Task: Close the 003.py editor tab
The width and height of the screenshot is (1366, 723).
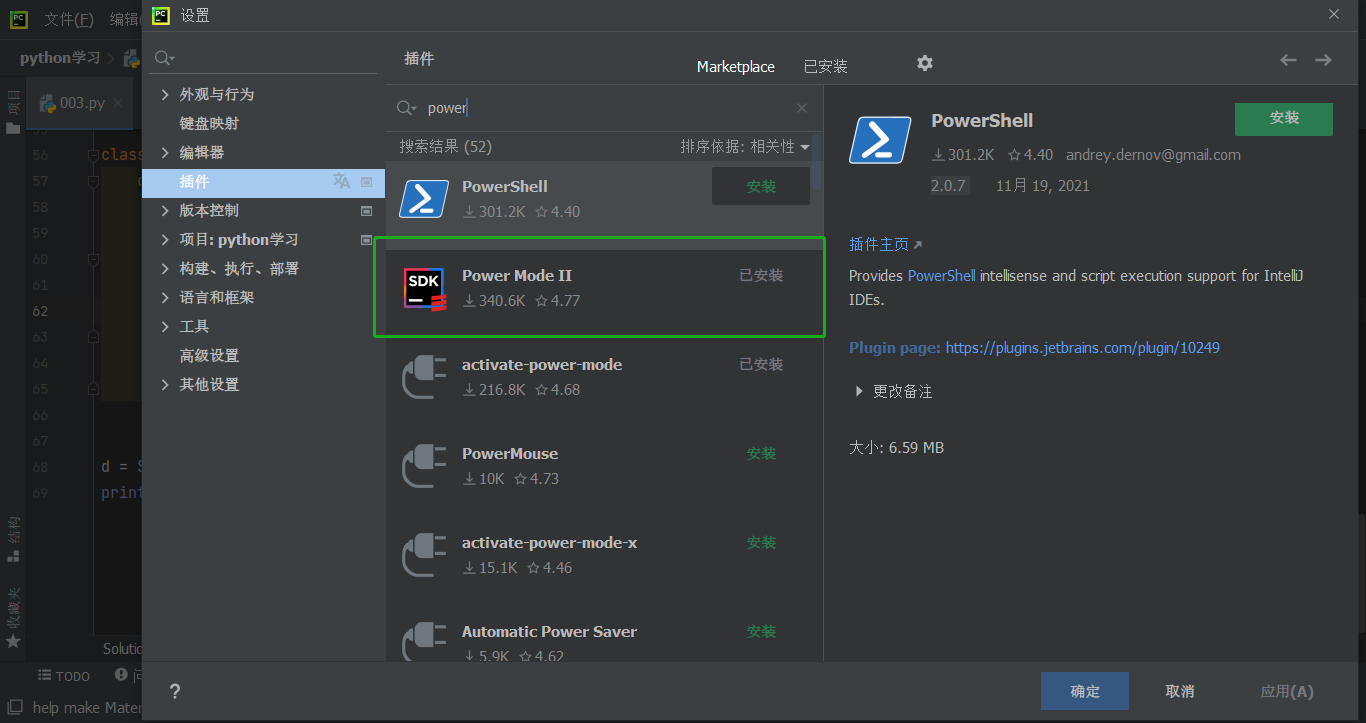Action: pyautogui.click(x=119, y=103)
